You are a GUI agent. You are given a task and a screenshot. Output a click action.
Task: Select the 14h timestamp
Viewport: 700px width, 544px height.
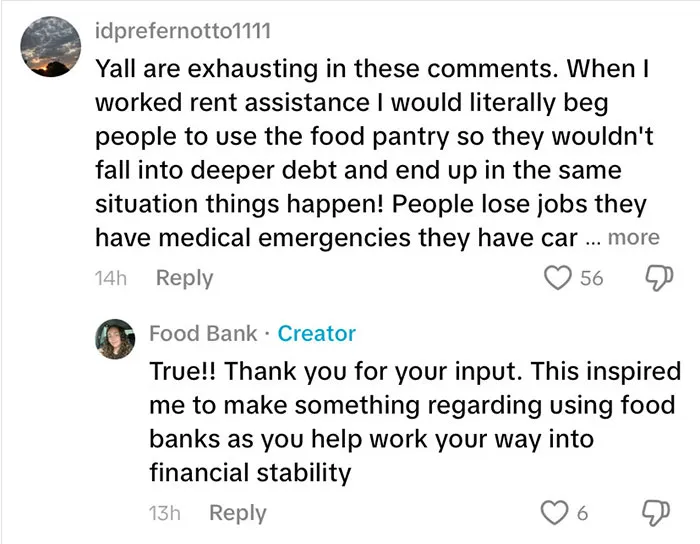click(111, 278)
